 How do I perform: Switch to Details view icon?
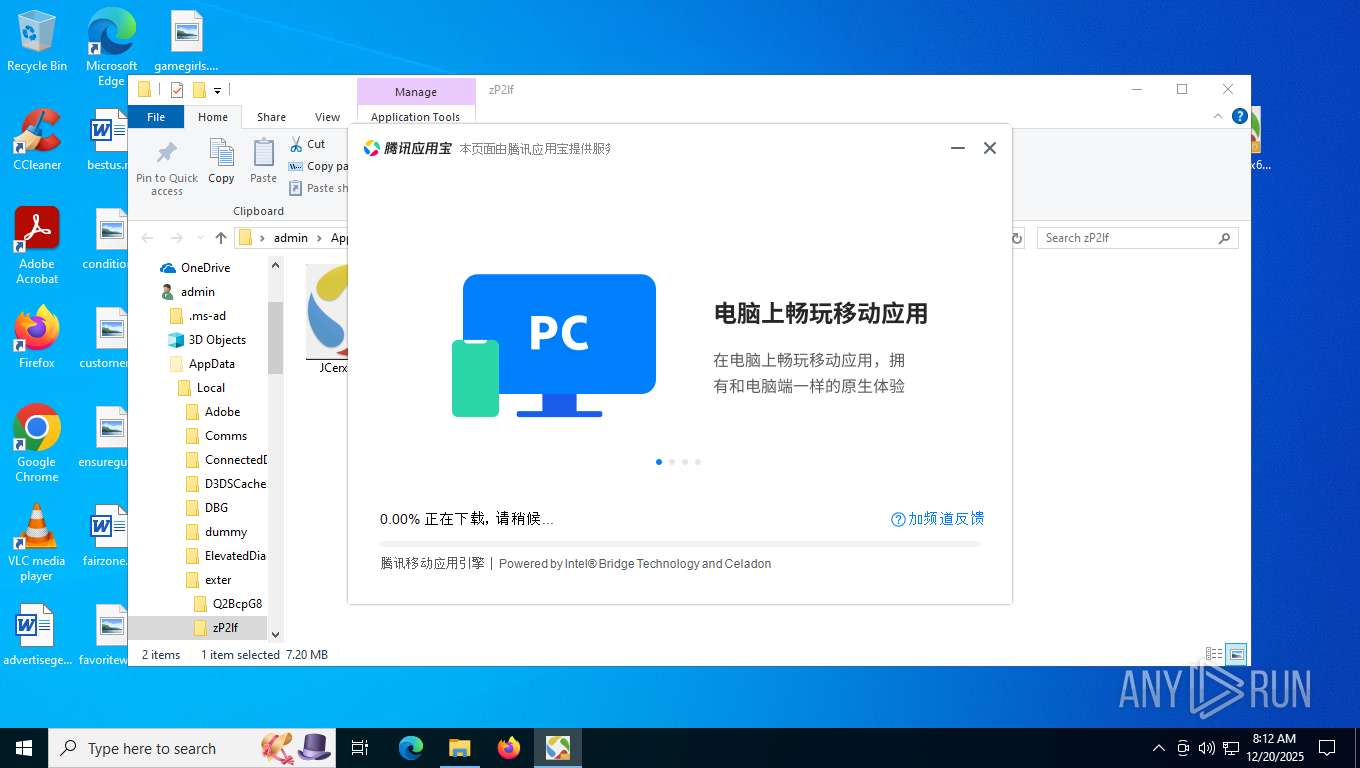(1214, 654)
